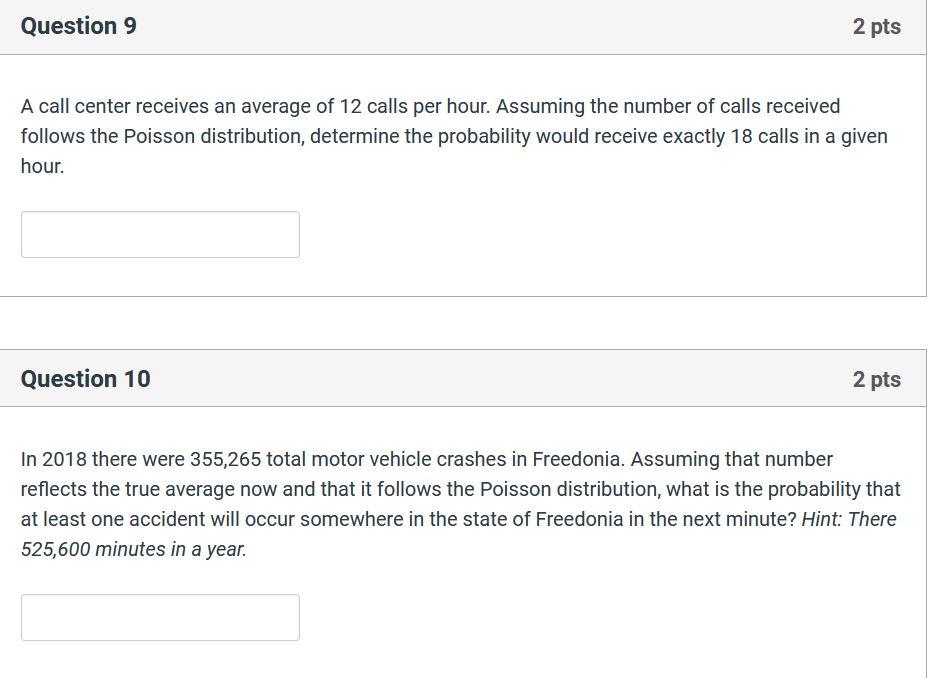Click the Question 9 answer input box
Screen dimensions: 935x678
pos(160,234)
